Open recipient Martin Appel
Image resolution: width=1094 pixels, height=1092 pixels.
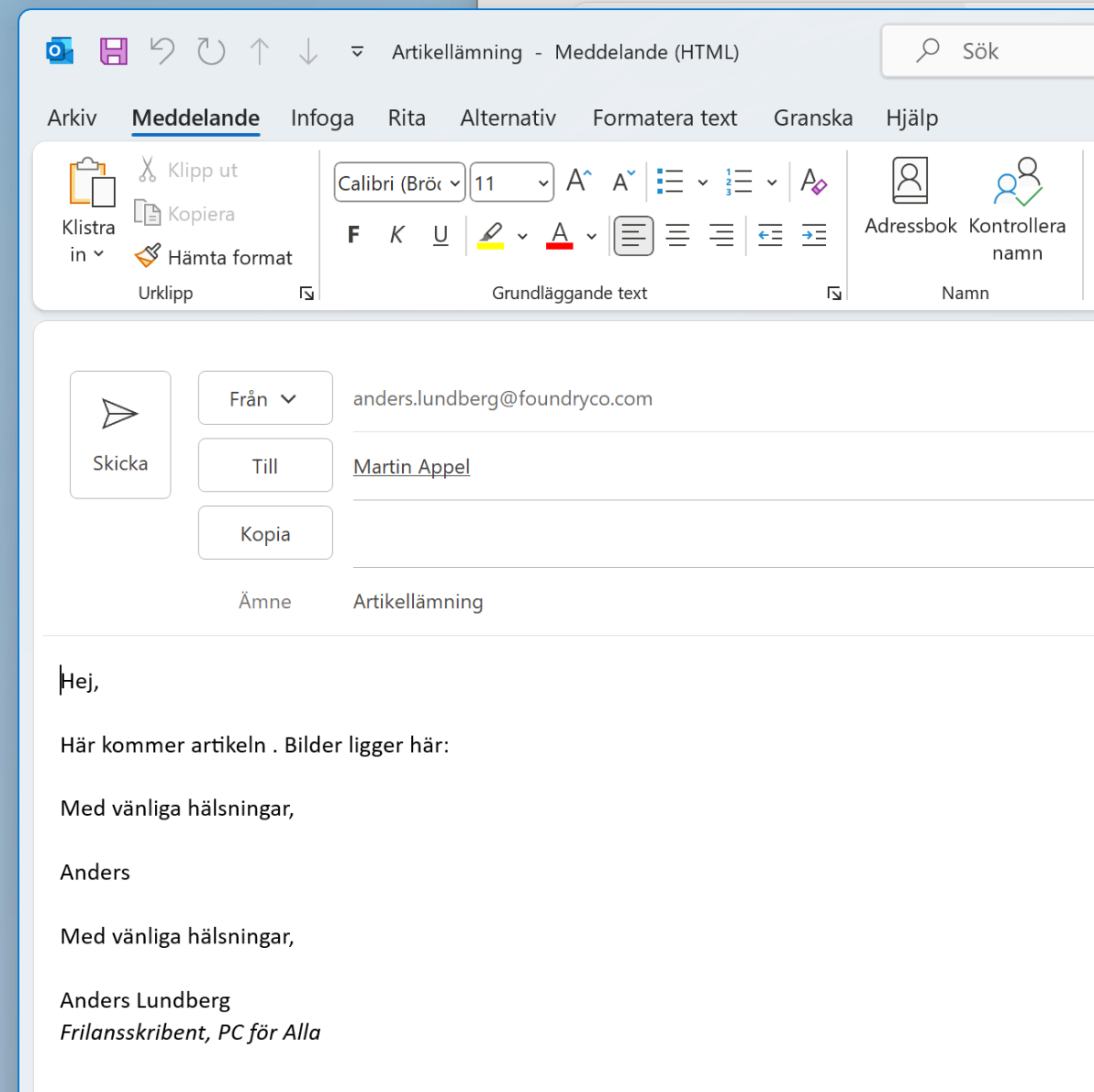[x=411, y=466]
